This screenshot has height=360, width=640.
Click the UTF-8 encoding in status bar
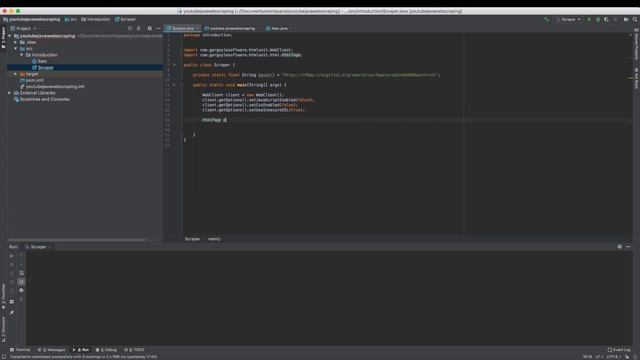point(613,357)
